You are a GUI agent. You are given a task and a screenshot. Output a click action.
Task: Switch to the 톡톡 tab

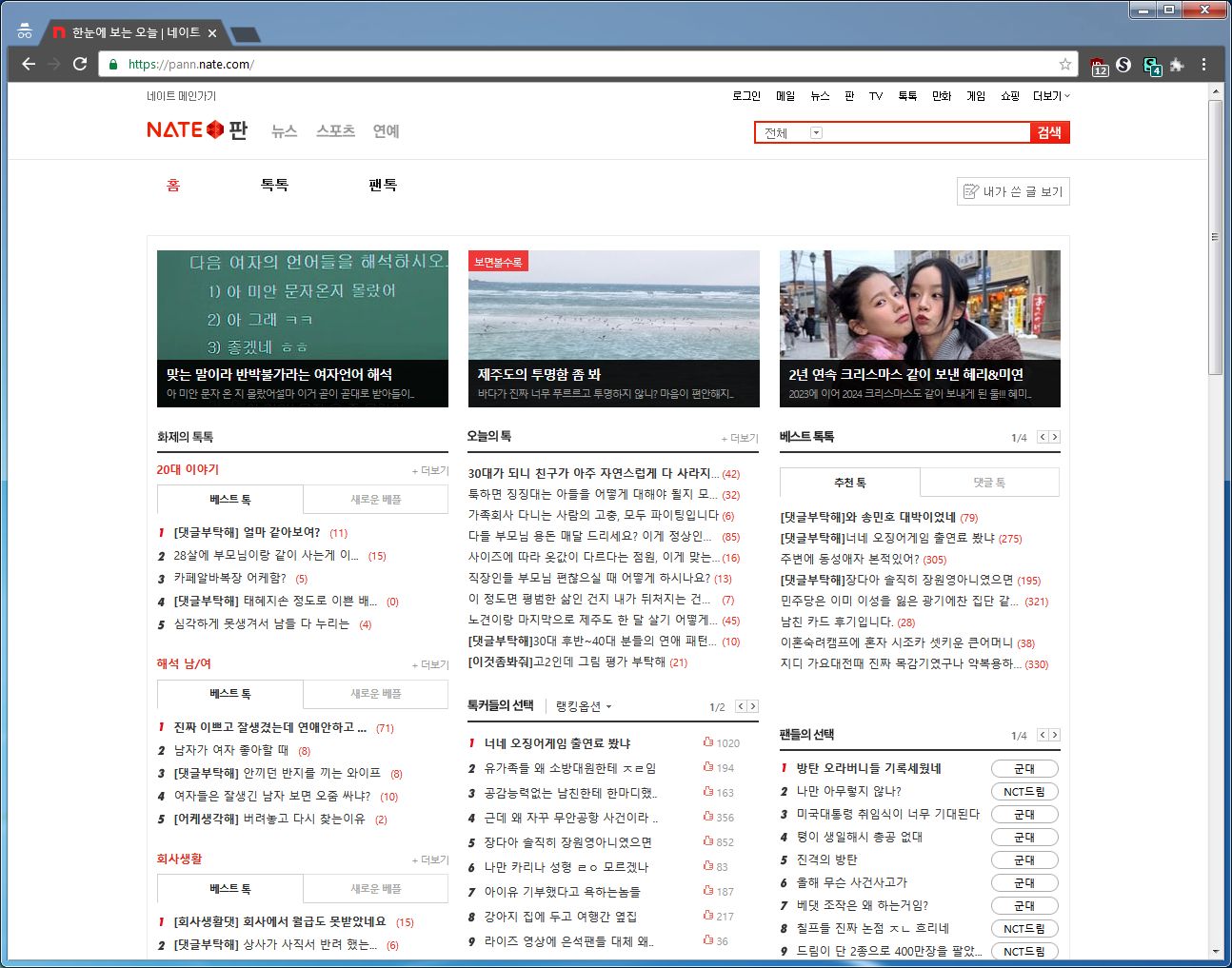(274, 186)
